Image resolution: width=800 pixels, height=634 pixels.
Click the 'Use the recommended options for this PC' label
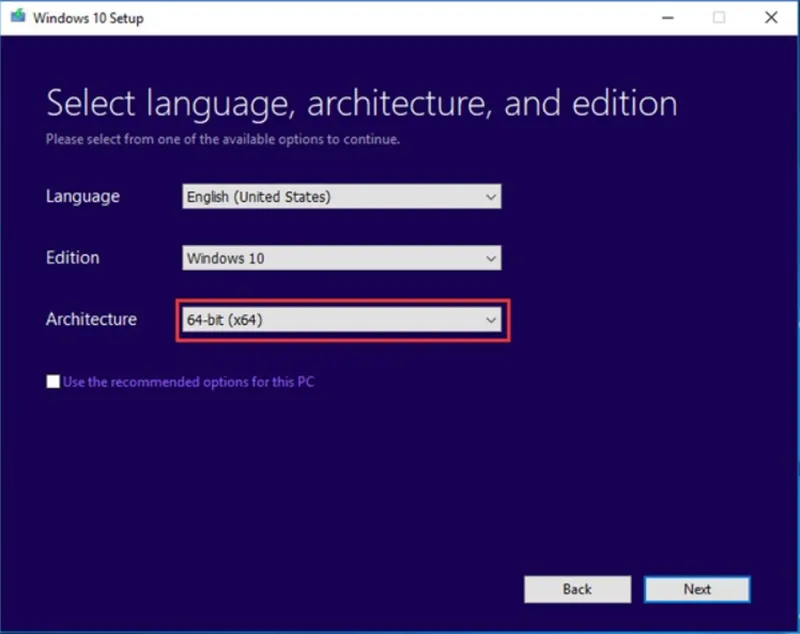pyautogui.click(x=189, y=382)
